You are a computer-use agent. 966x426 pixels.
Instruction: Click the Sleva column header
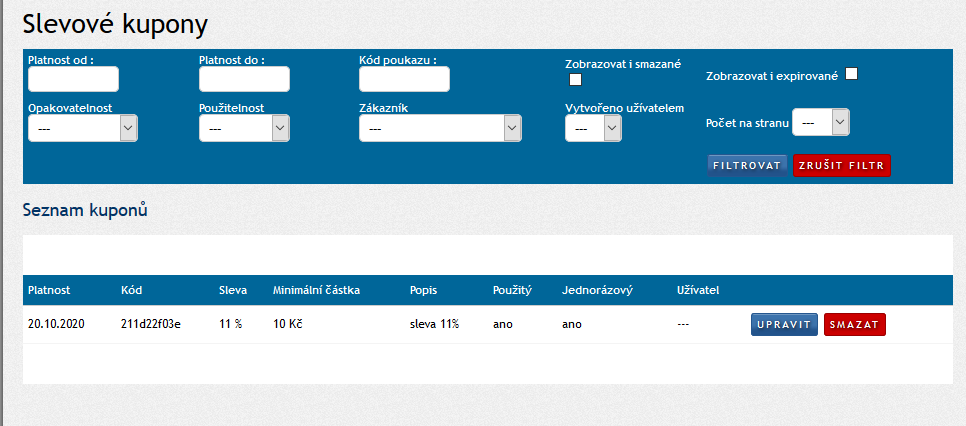point(233,291)
